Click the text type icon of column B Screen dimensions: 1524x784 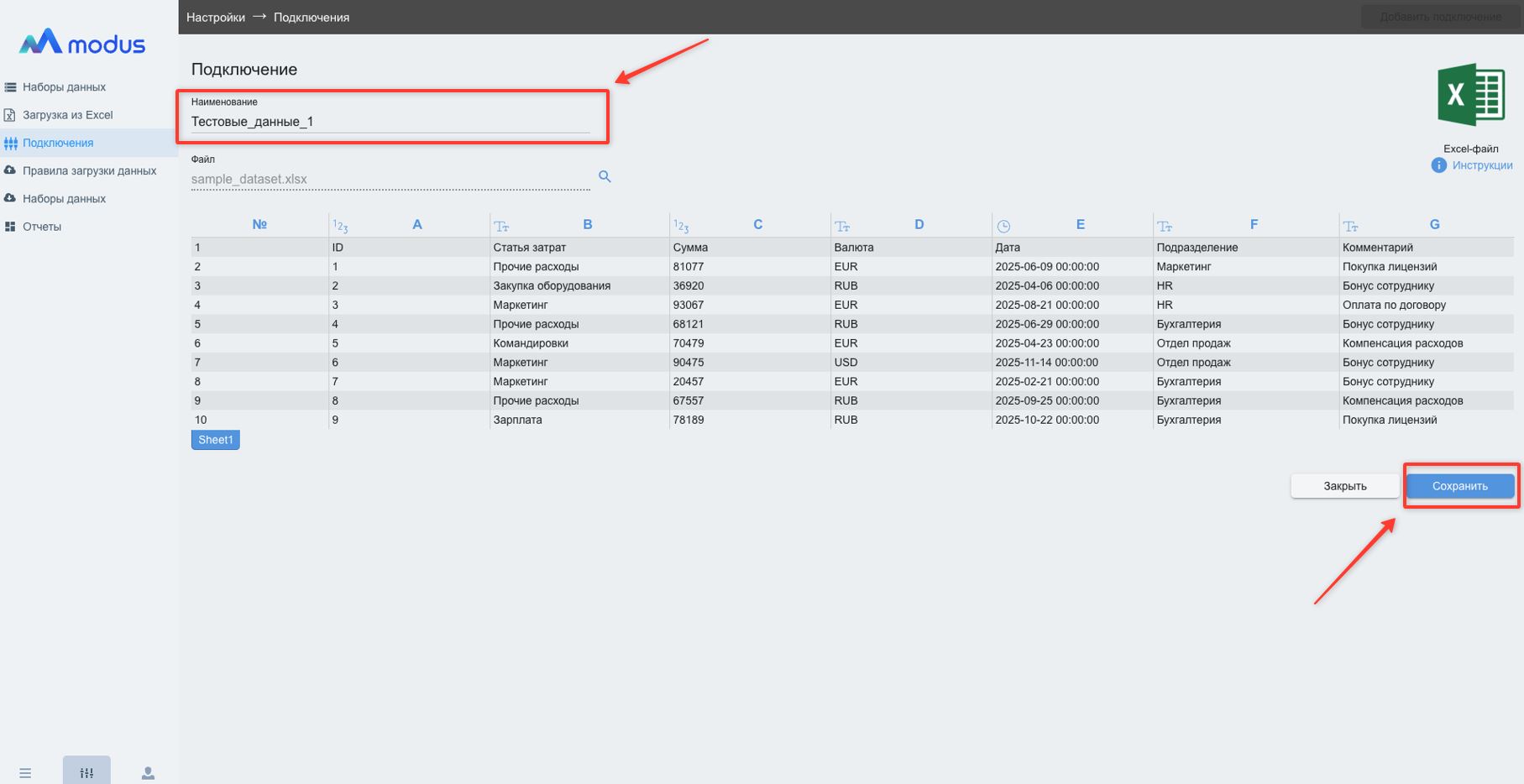[x=501, y=226]
